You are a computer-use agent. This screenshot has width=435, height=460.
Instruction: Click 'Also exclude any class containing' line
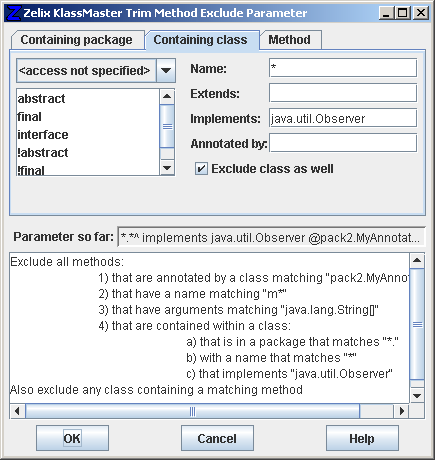[x=156, y=390]
